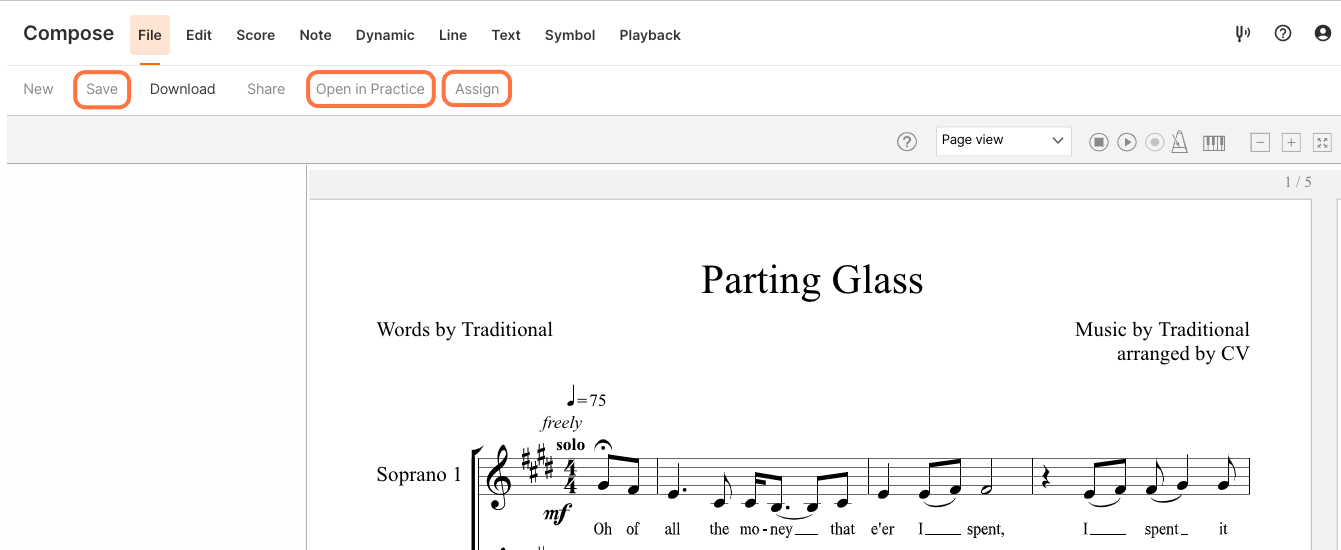Click the Download button
The height and width of the screenshot is (550, 1341).
click(183, 89)
